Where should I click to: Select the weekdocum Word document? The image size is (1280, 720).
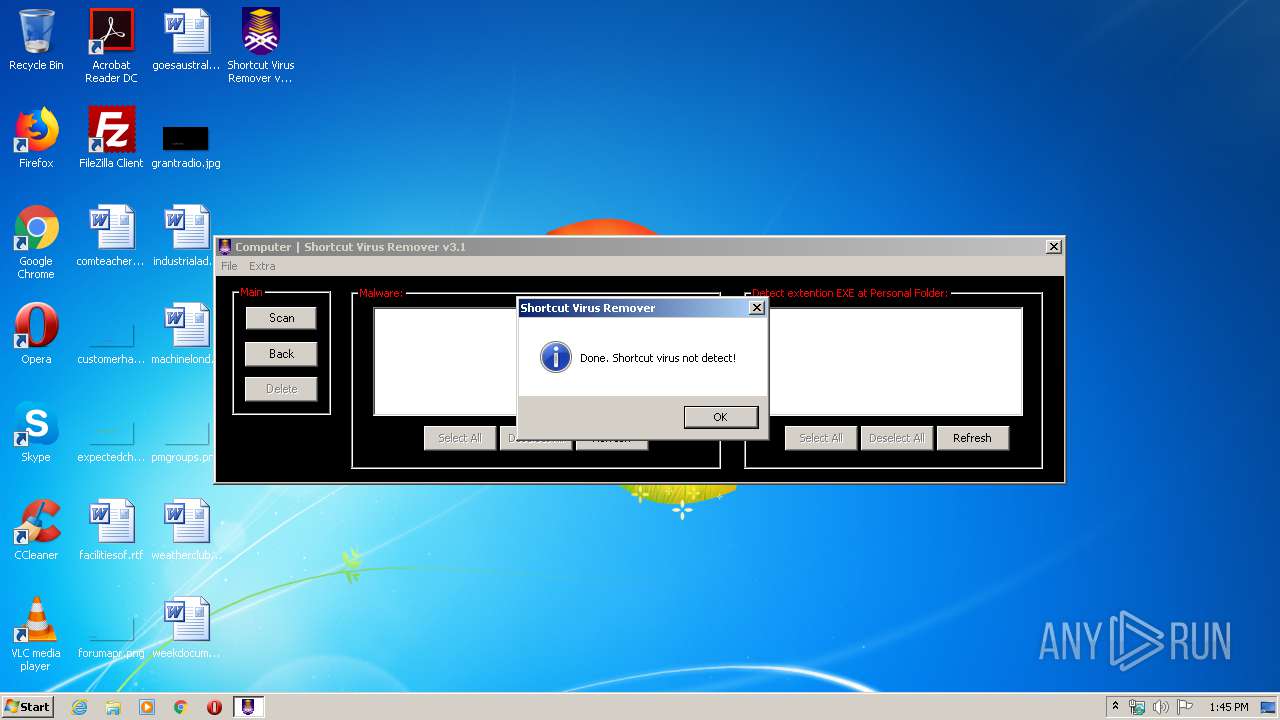pyautogui.click(x=186, y=628)
